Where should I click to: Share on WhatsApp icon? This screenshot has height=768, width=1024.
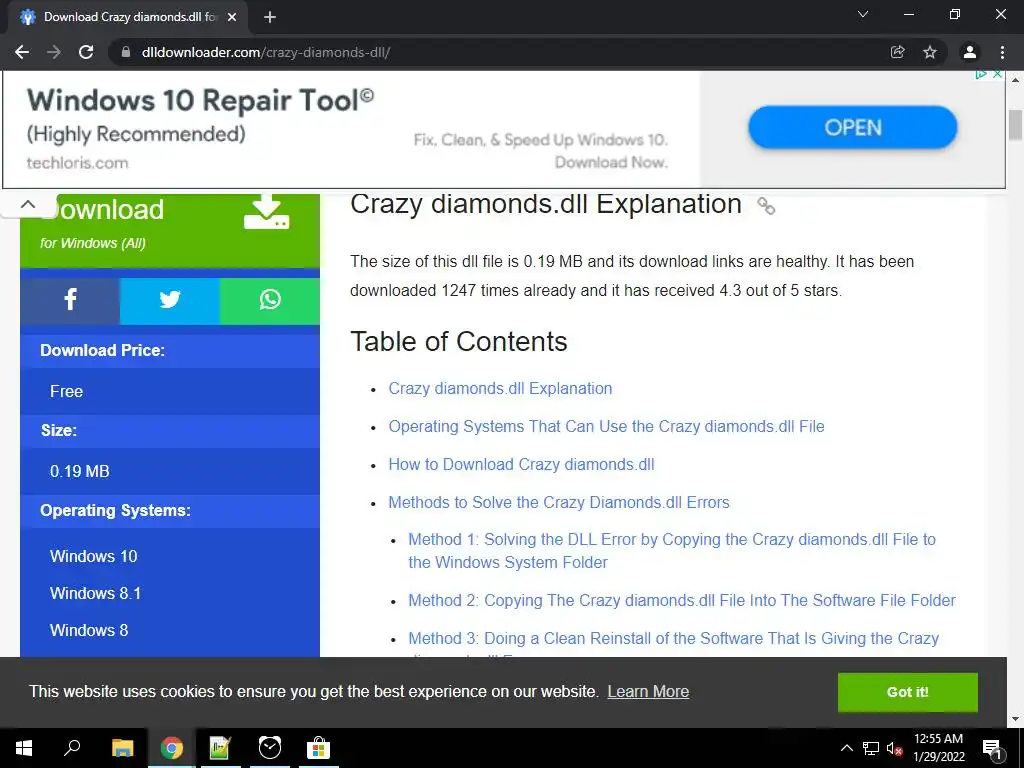(270, 300)
